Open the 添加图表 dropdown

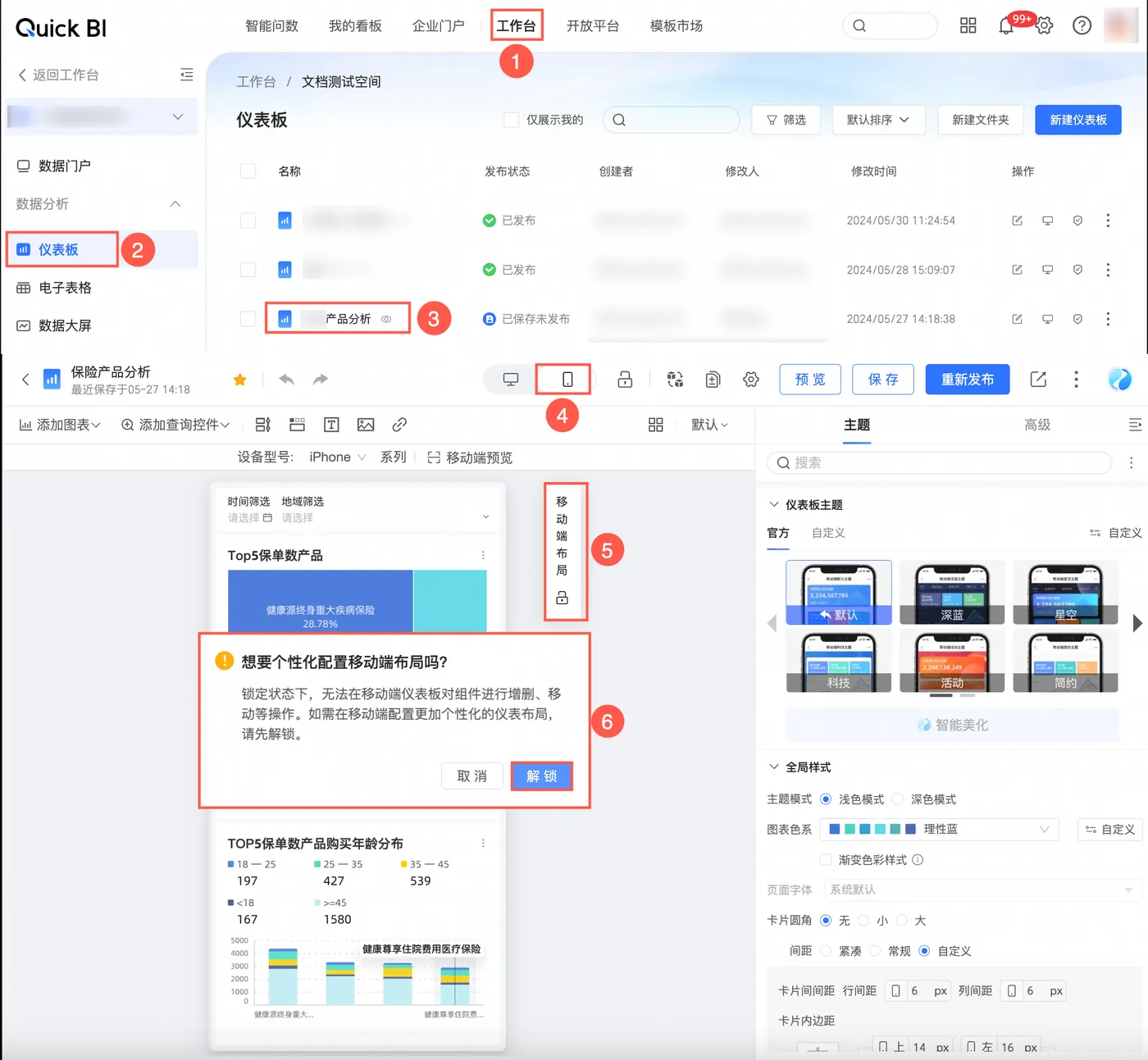[60, 425]
